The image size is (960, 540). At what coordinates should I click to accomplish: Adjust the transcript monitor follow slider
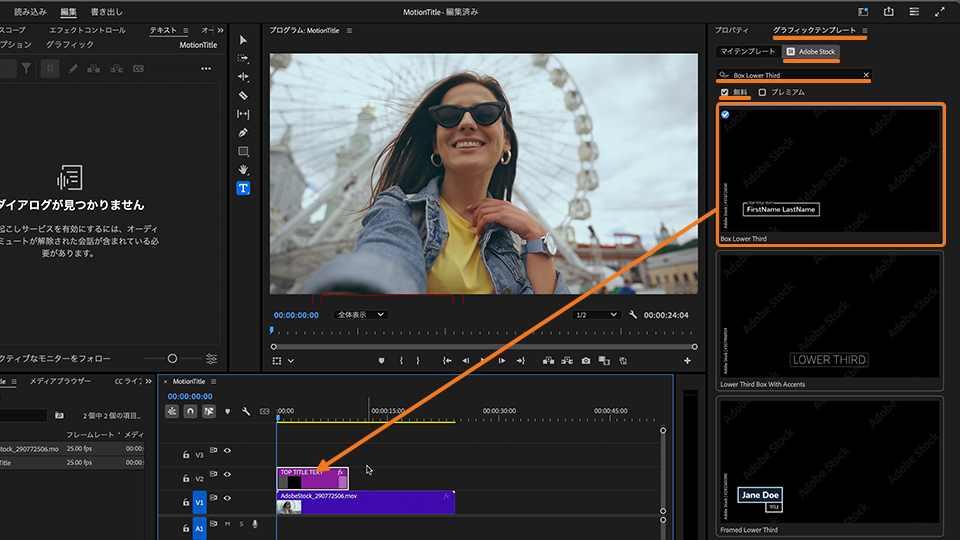172,358
